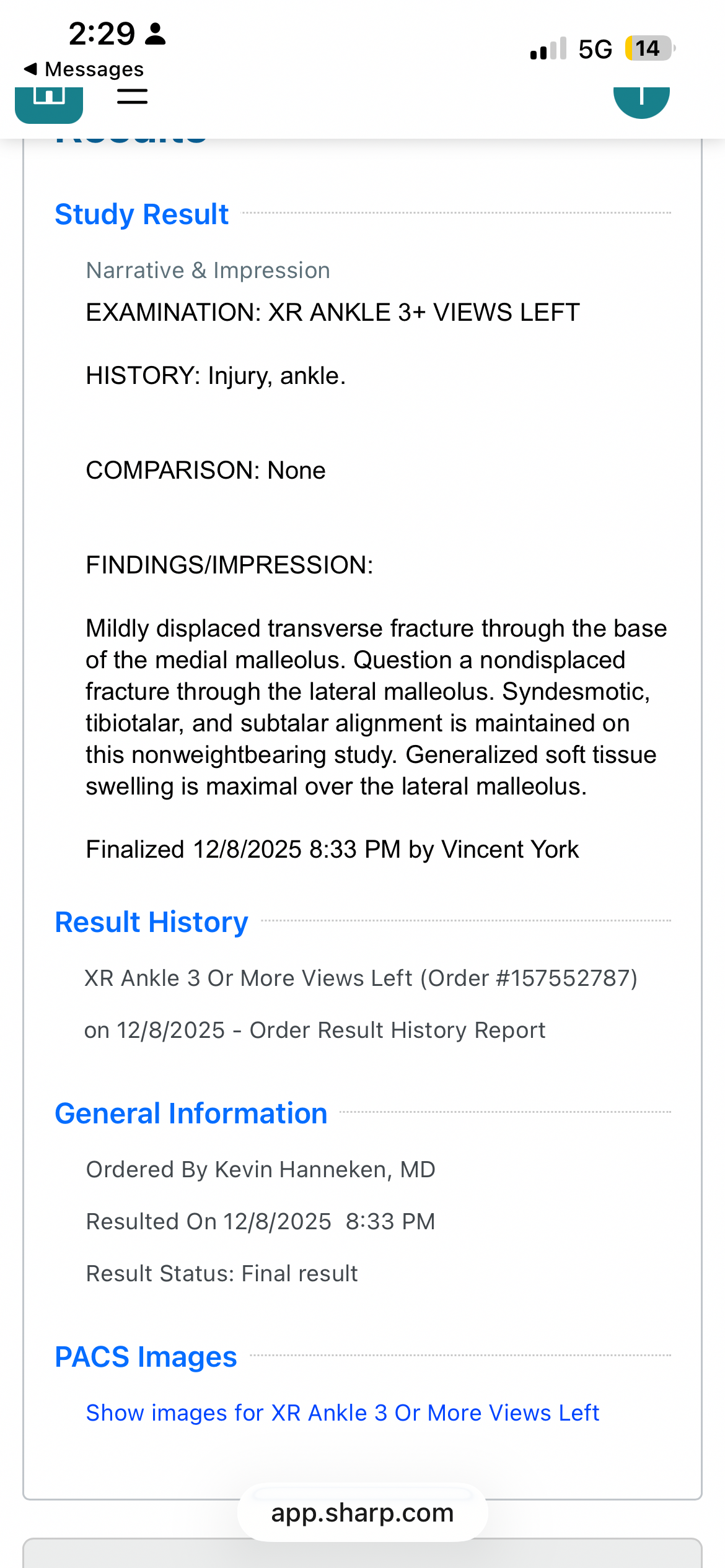This screenshot has height=1568, width=725.
Task: Tap the cellular signal strength bars
Action: [x=548, y=49]
